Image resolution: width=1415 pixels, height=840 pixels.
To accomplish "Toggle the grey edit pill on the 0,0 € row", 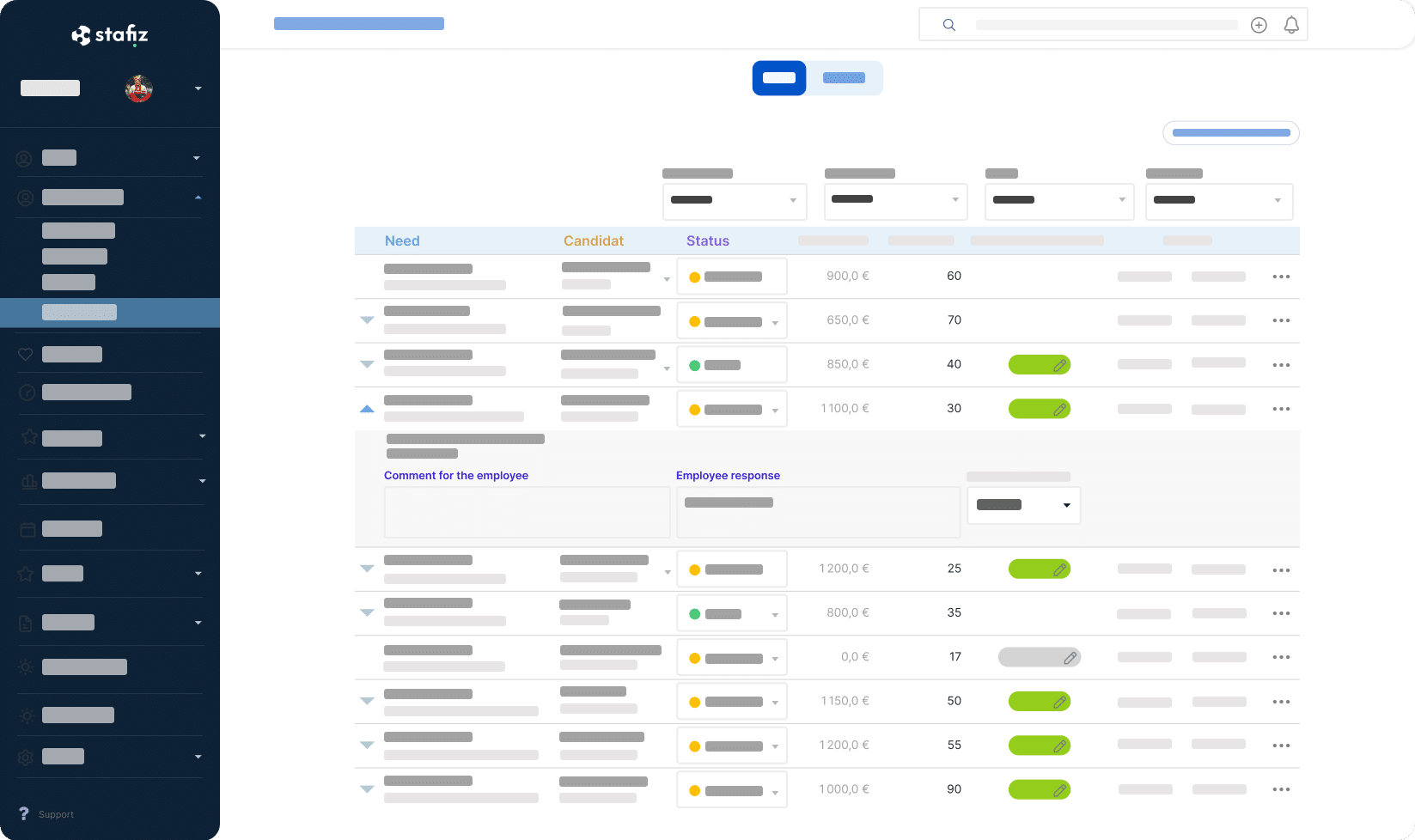I will [x=1040, y=657].
